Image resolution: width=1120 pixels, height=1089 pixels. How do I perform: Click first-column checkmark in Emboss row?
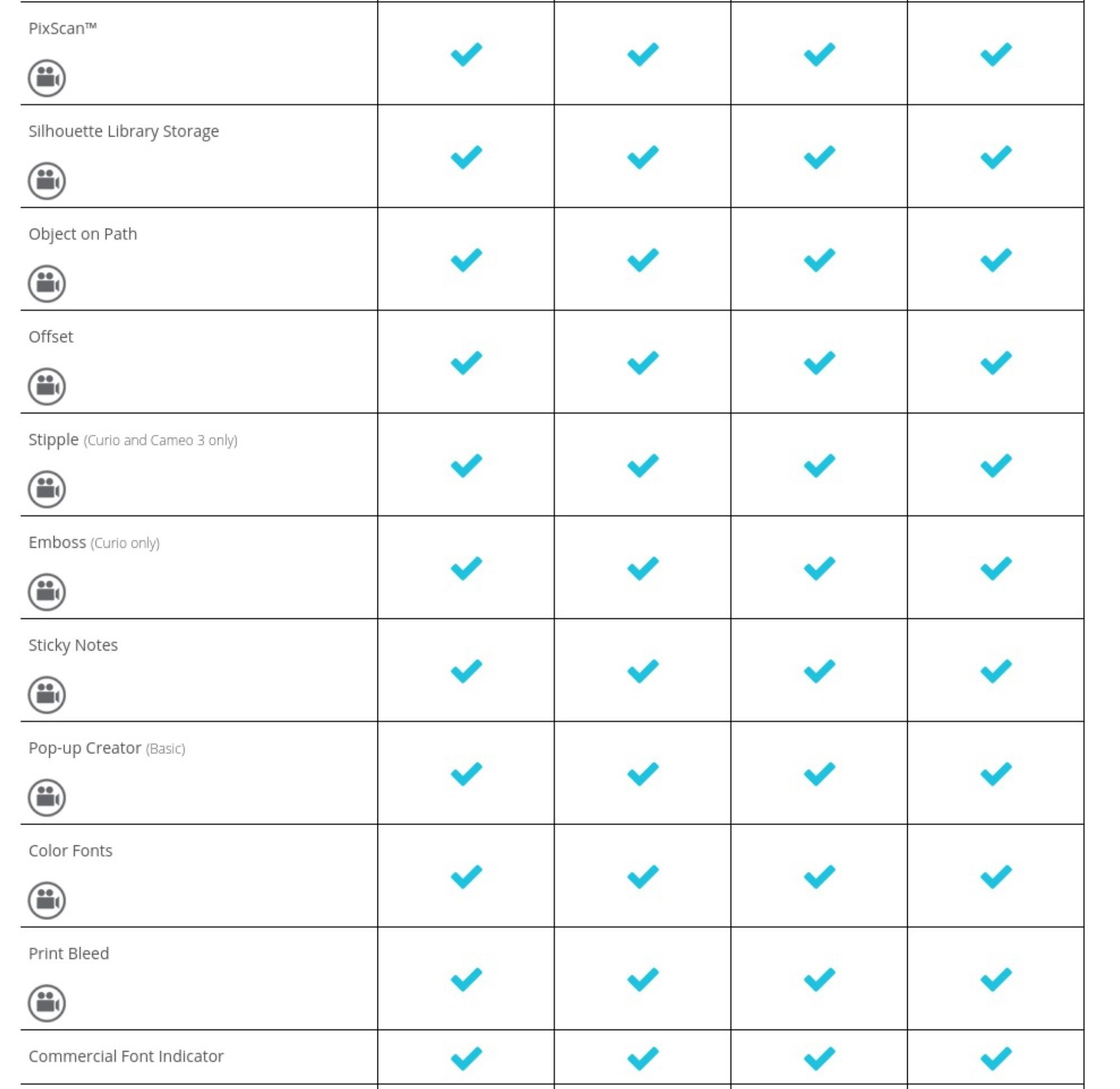click(466, 568)
